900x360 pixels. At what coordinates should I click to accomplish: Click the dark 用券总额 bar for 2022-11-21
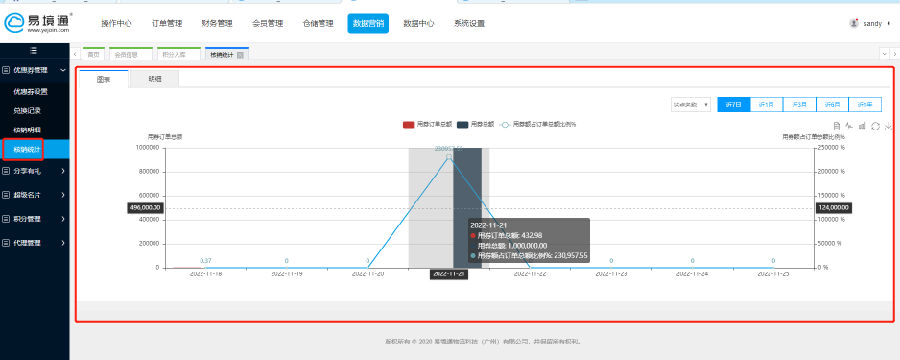467,208
